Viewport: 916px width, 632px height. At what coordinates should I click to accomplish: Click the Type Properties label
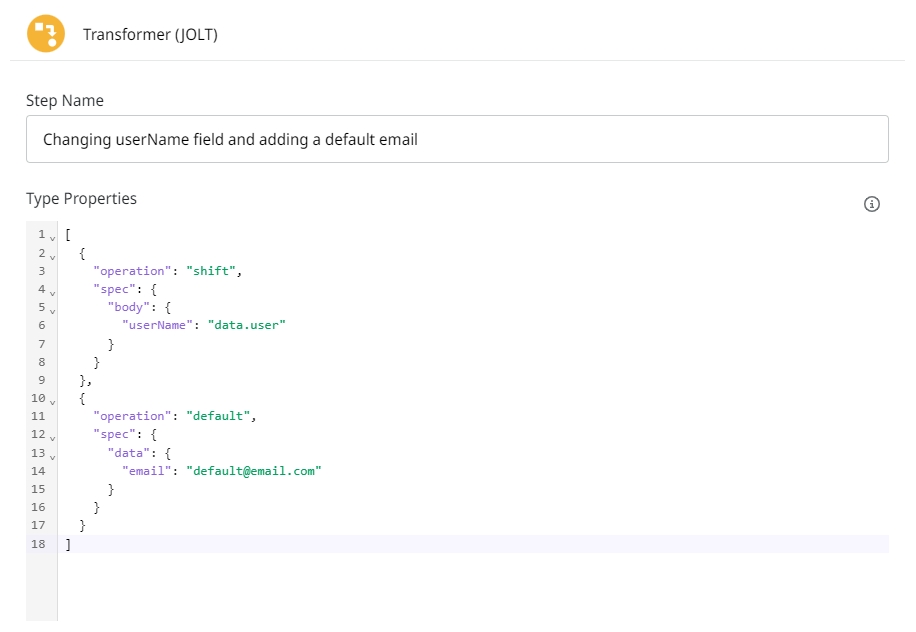click(x=81, y=198)
